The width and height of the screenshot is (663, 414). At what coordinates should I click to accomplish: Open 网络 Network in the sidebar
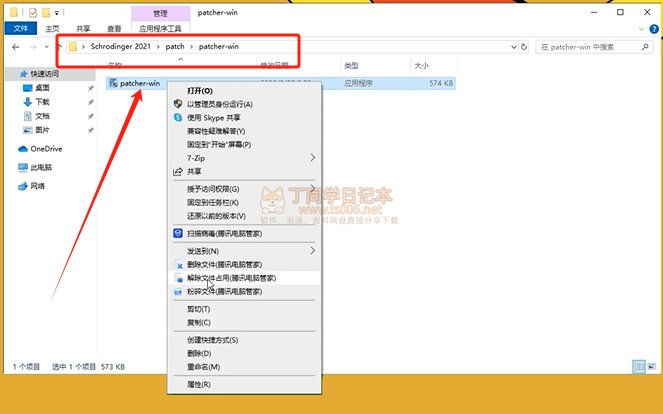coord(38,186)
